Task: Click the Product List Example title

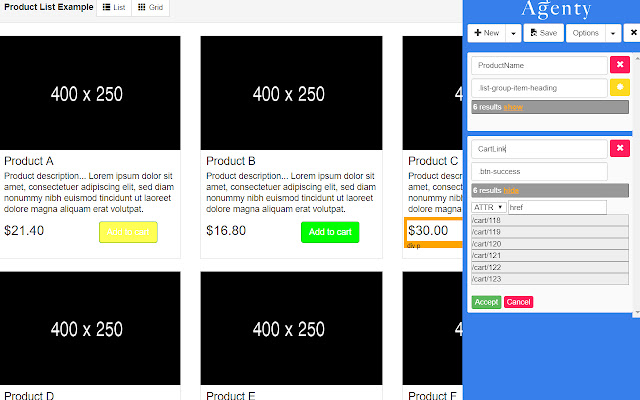Action: 49,7
